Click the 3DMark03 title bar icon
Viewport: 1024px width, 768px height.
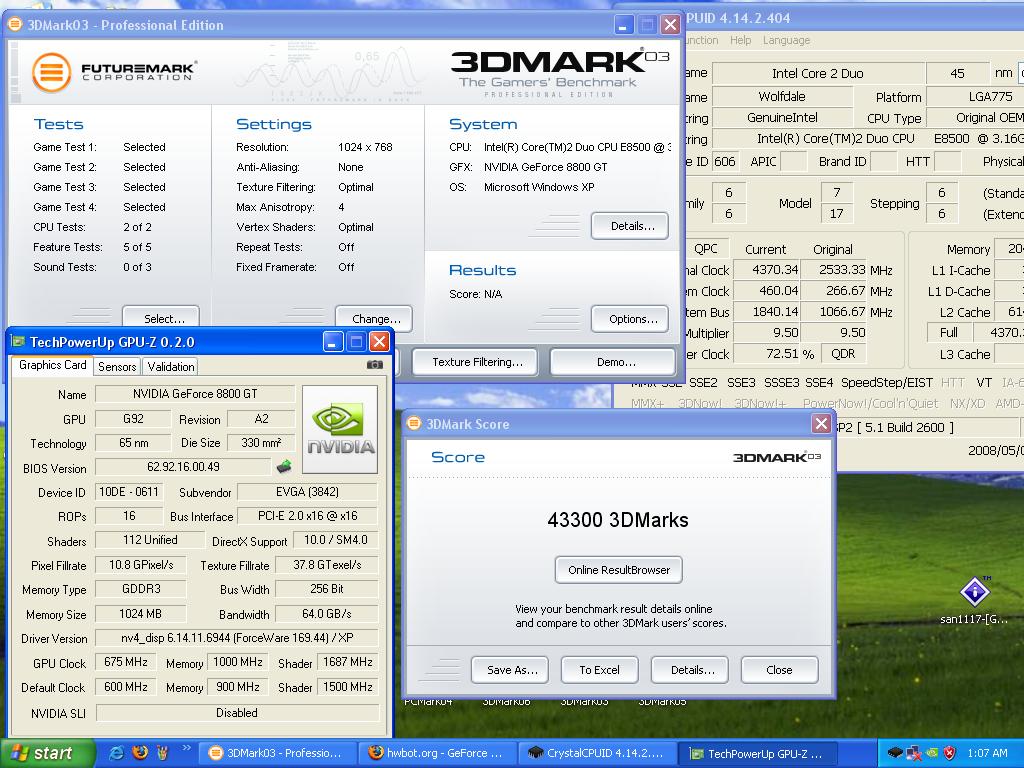pyautogui.click(x=14, y=25)
